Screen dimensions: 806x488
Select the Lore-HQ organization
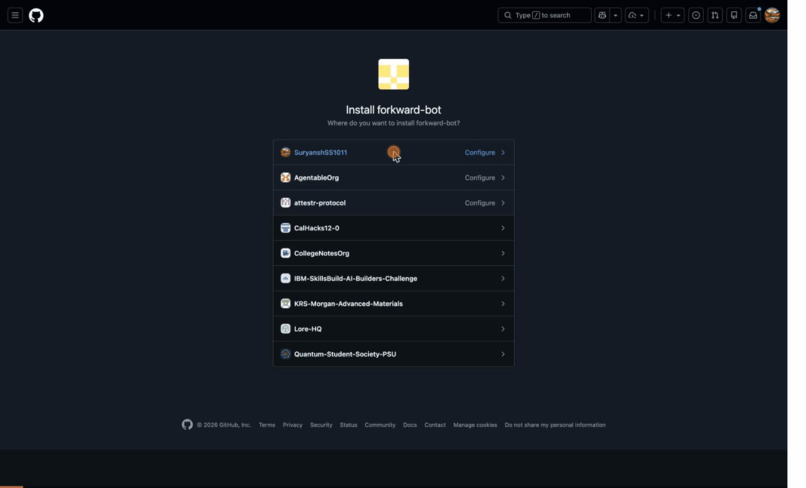point(394,329)
